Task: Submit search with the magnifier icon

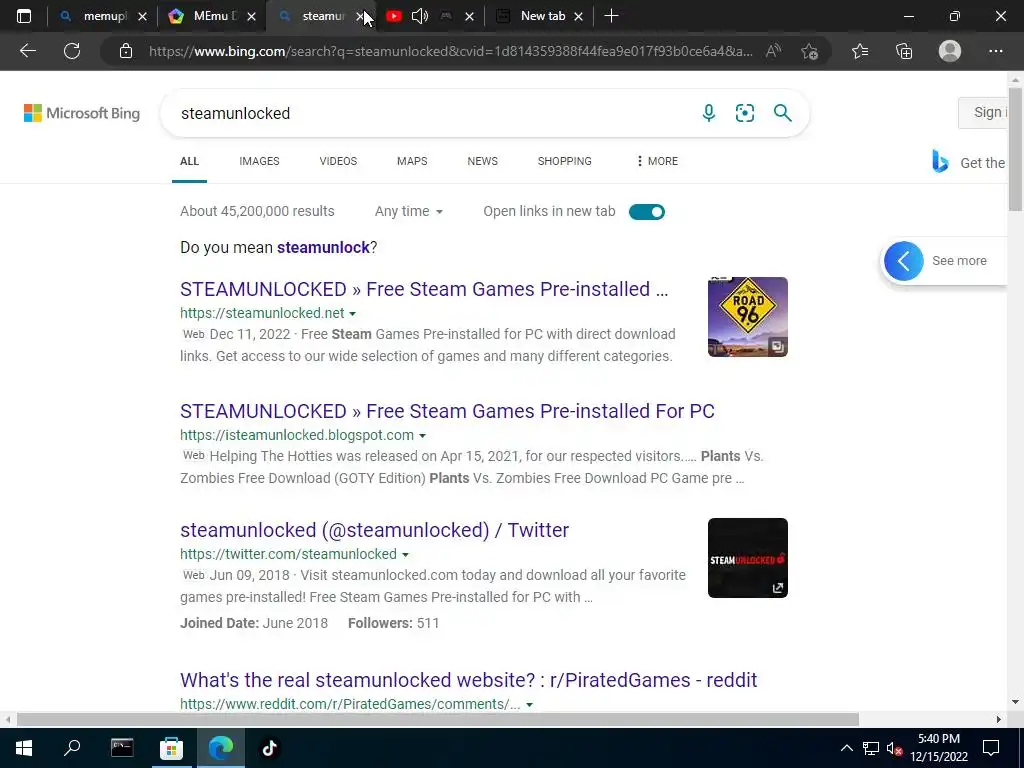Action: (x=782, y=113)
